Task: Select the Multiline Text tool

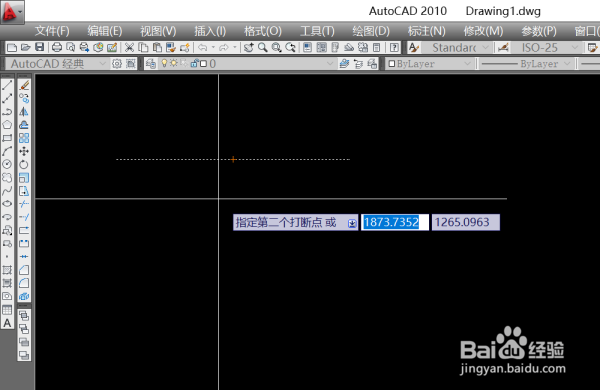Action: coord(7,323)
